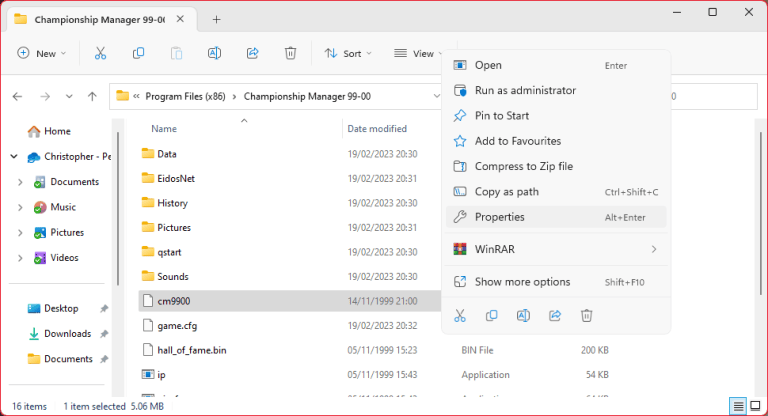The image size is (768, 416).
Task: Open recent locations dropdown arrow
Action: pos(69,97)
